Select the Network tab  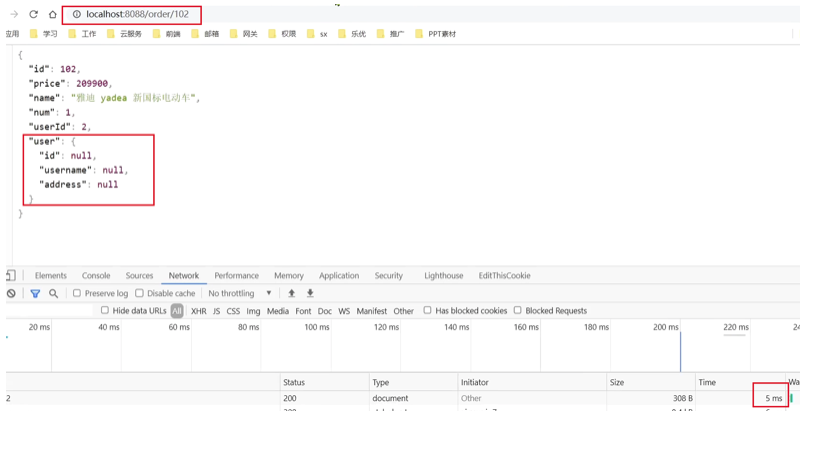coord(184,276)
